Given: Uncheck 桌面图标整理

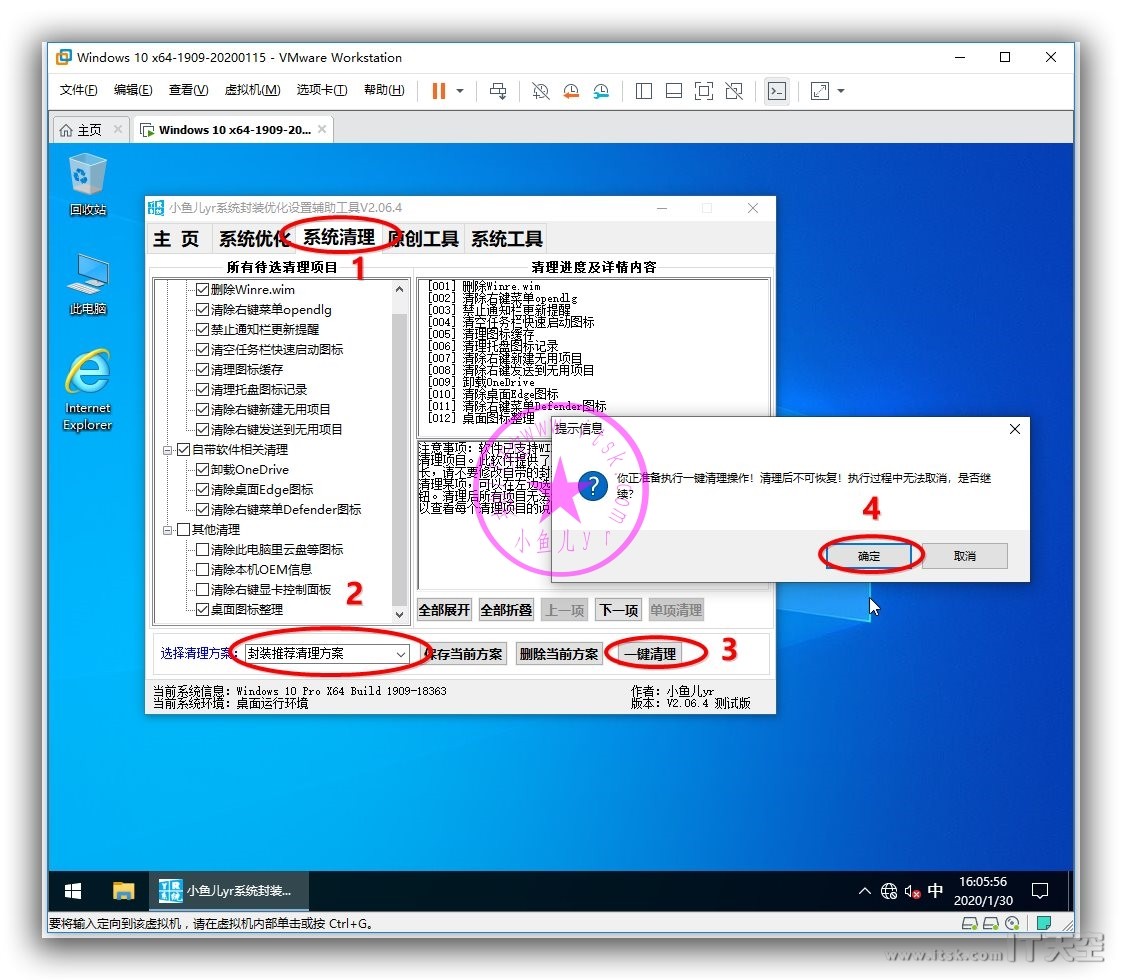Looking at the screenshot, I should click(x=203, y=610).
